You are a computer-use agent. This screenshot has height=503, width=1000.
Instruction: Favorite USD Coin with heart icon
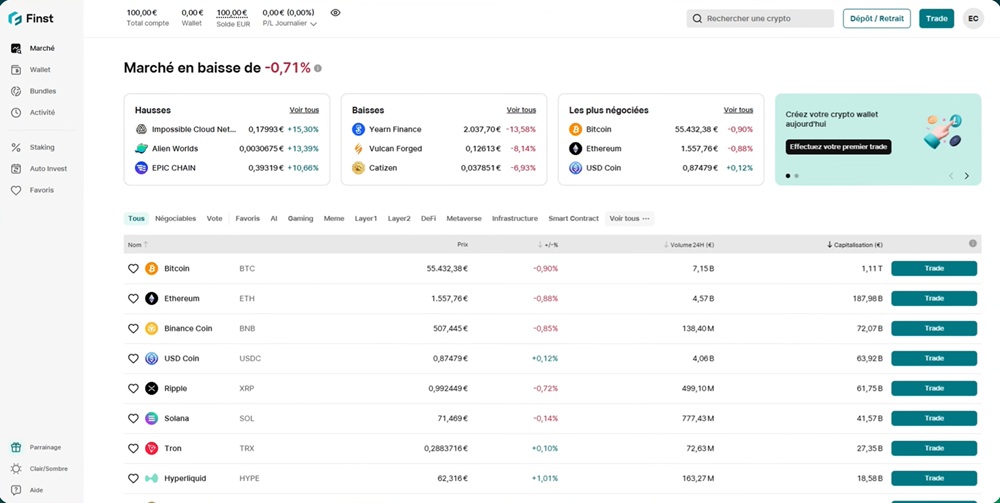click(133, 358)
